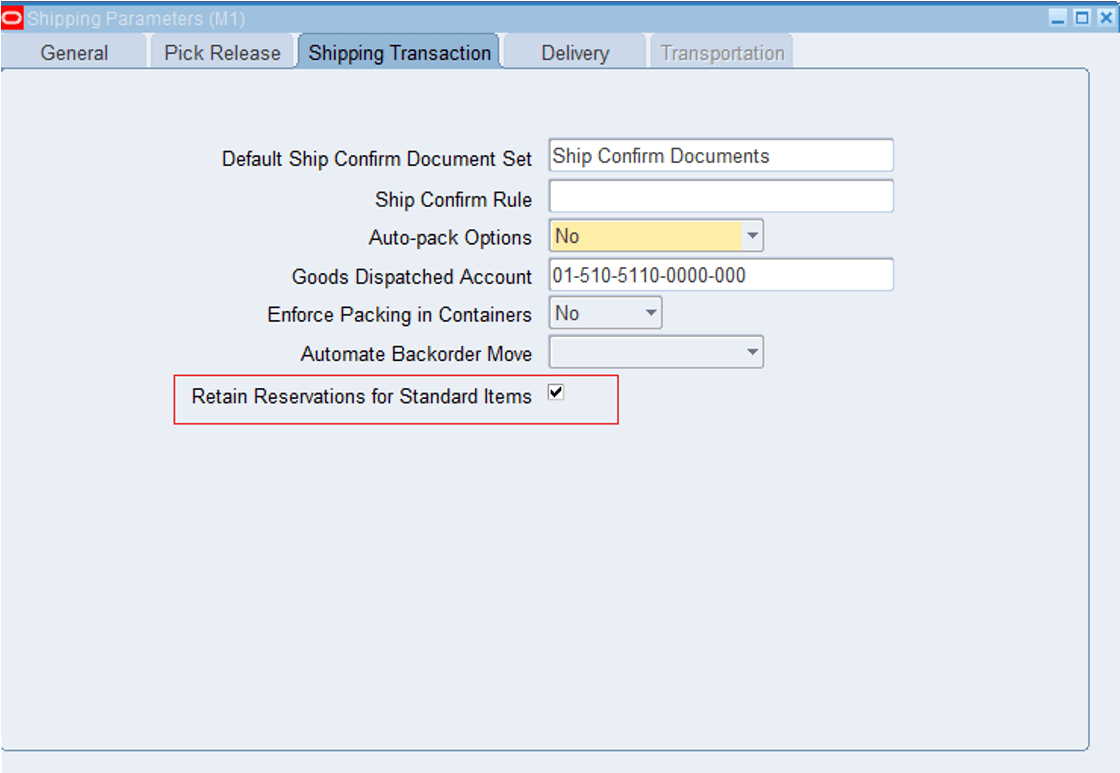The height and width of the screenshot is (773, 1120).
Task: Uncheck Retain Reservations for Standard Items
Action: [556, 392]
